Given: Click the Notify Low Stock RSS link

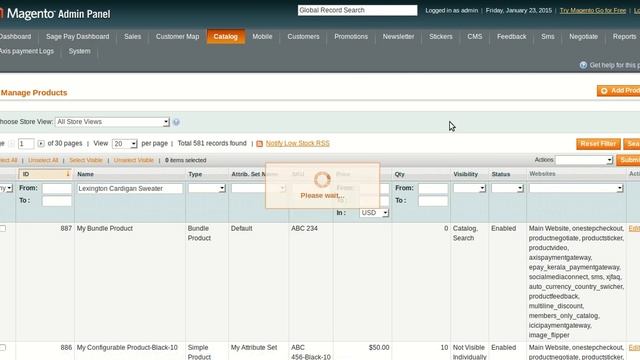Looking at the screenshot, I should (x=298, y=144).
